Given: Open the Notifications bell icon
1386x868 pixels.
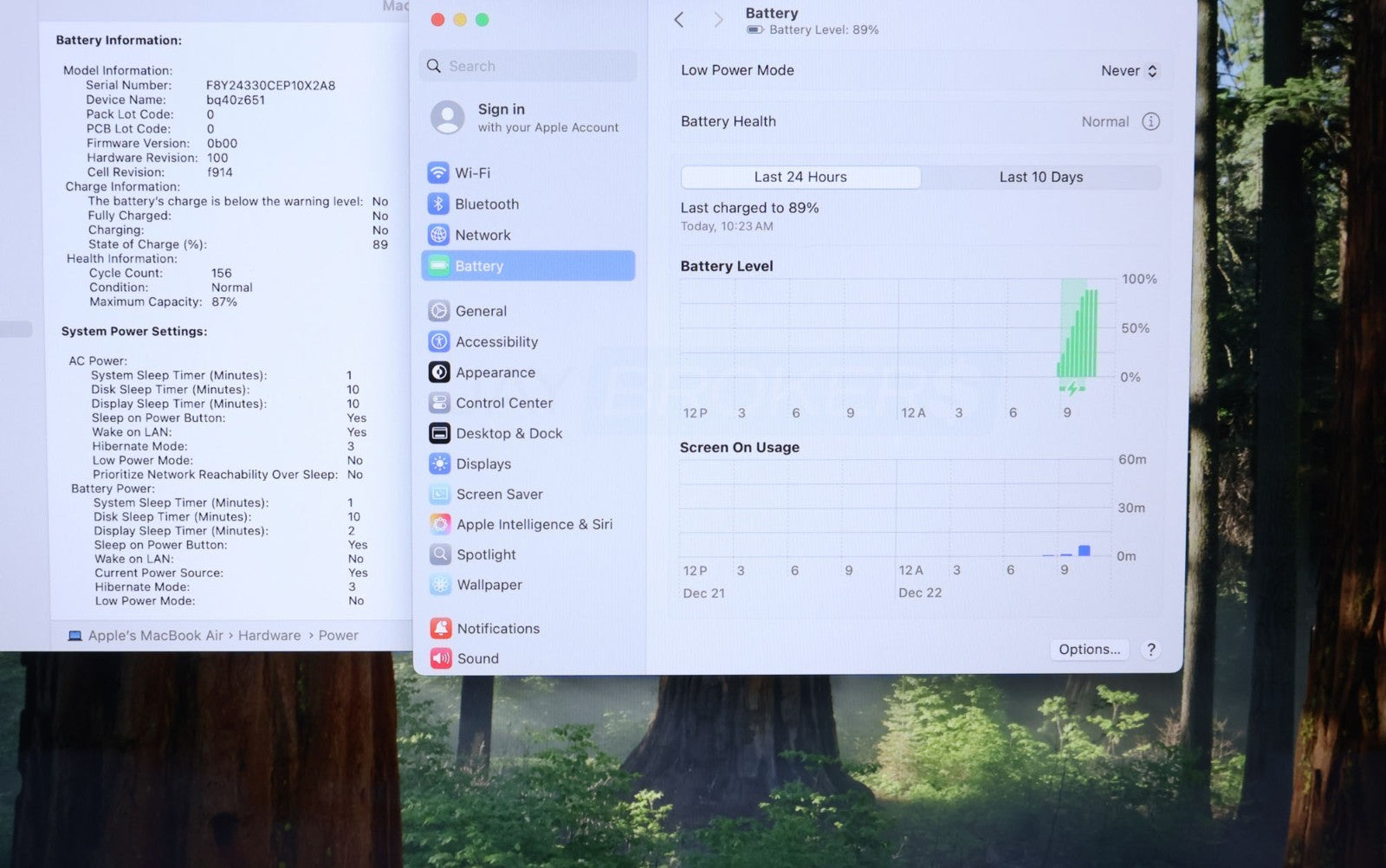Looking at the screenshot, I should [x=441, y=628].
